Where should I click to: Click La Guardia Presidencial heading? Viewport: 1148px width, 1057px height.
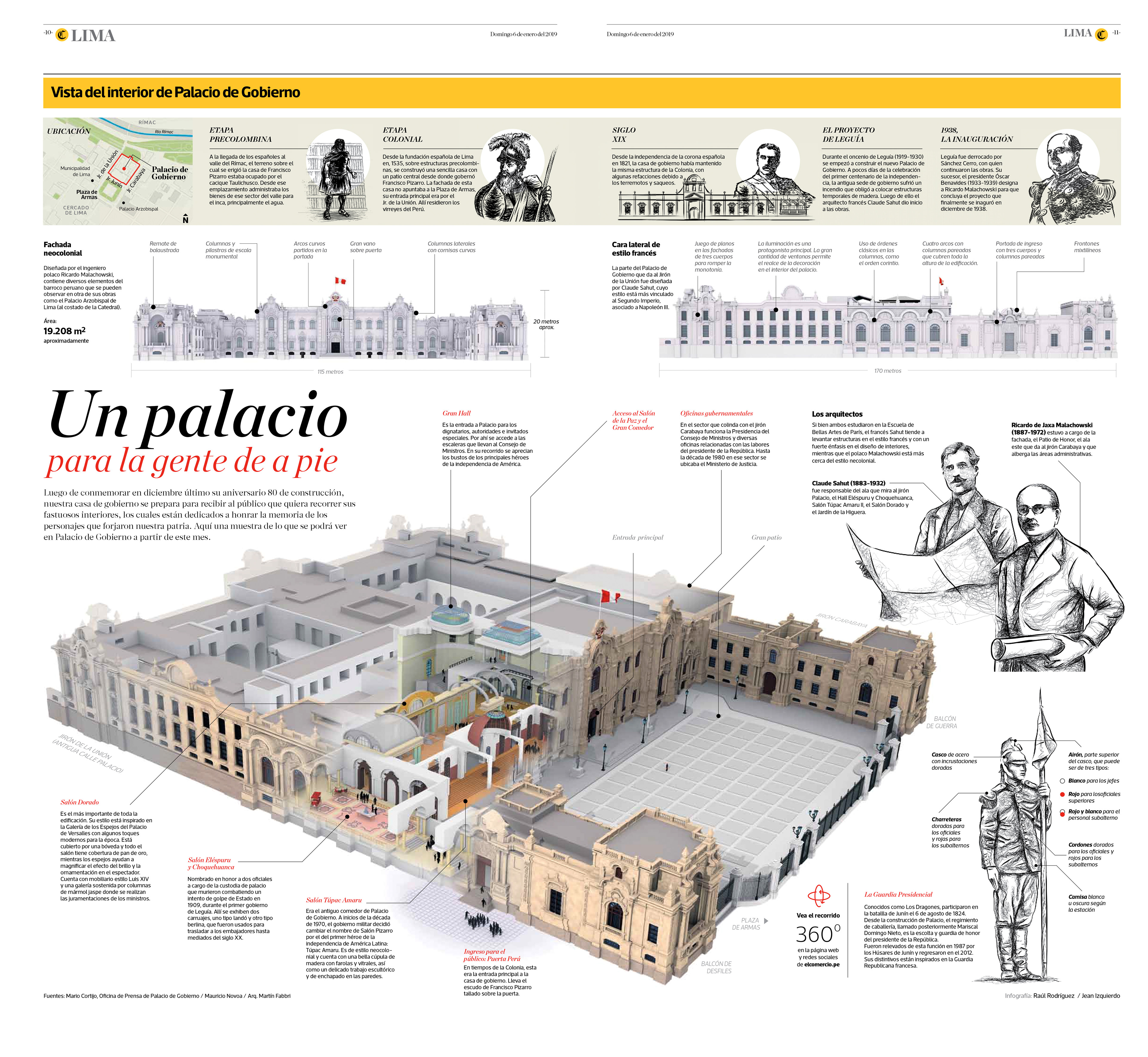(898, 895)
